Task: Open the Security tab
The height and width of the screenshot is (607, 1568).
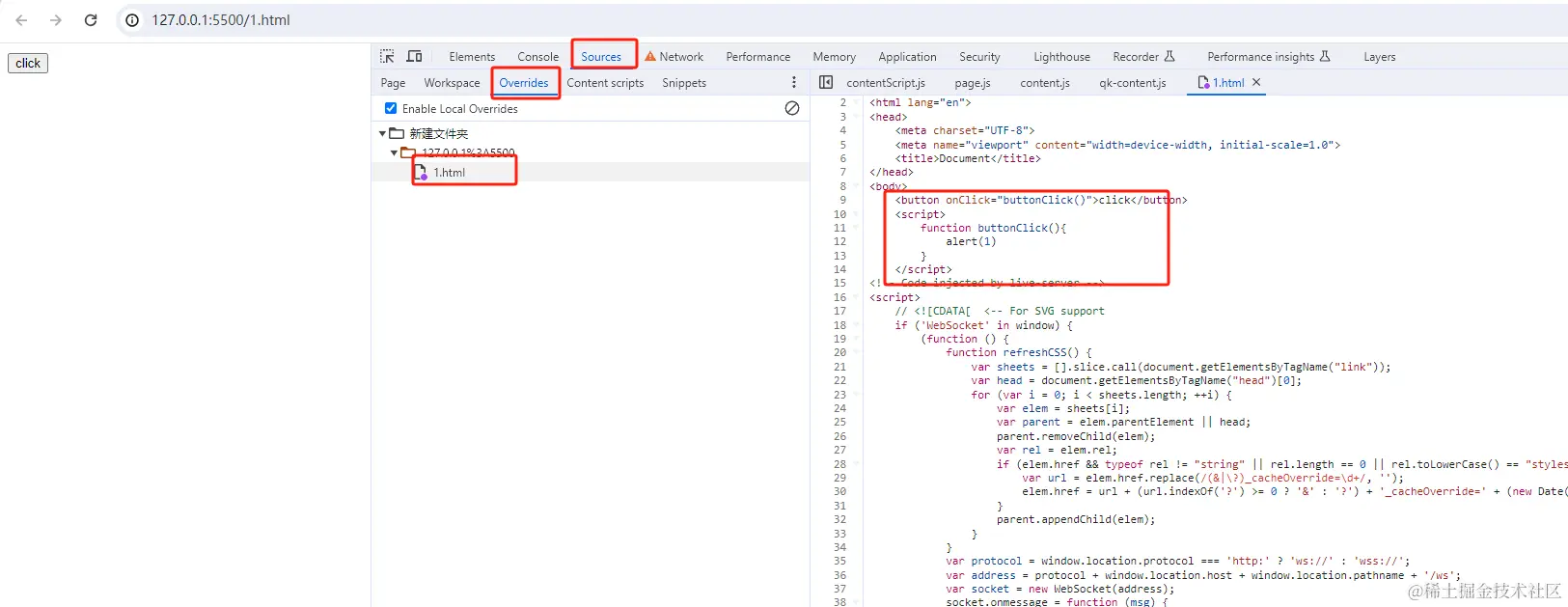Action: click(979, 57)
